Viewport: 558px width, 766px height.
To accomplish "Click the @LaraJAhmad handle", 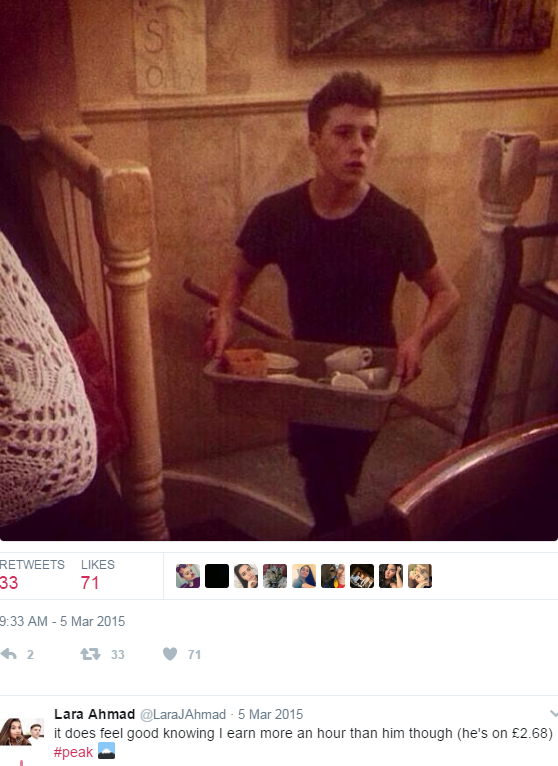I will coord(183,715).
